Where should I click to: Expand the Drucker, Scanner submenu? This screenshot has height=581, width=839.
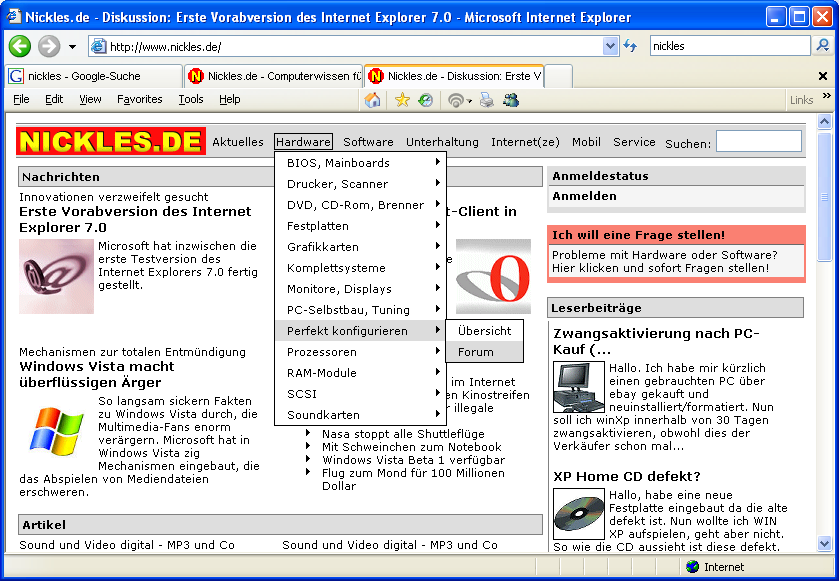click(360, 184)
